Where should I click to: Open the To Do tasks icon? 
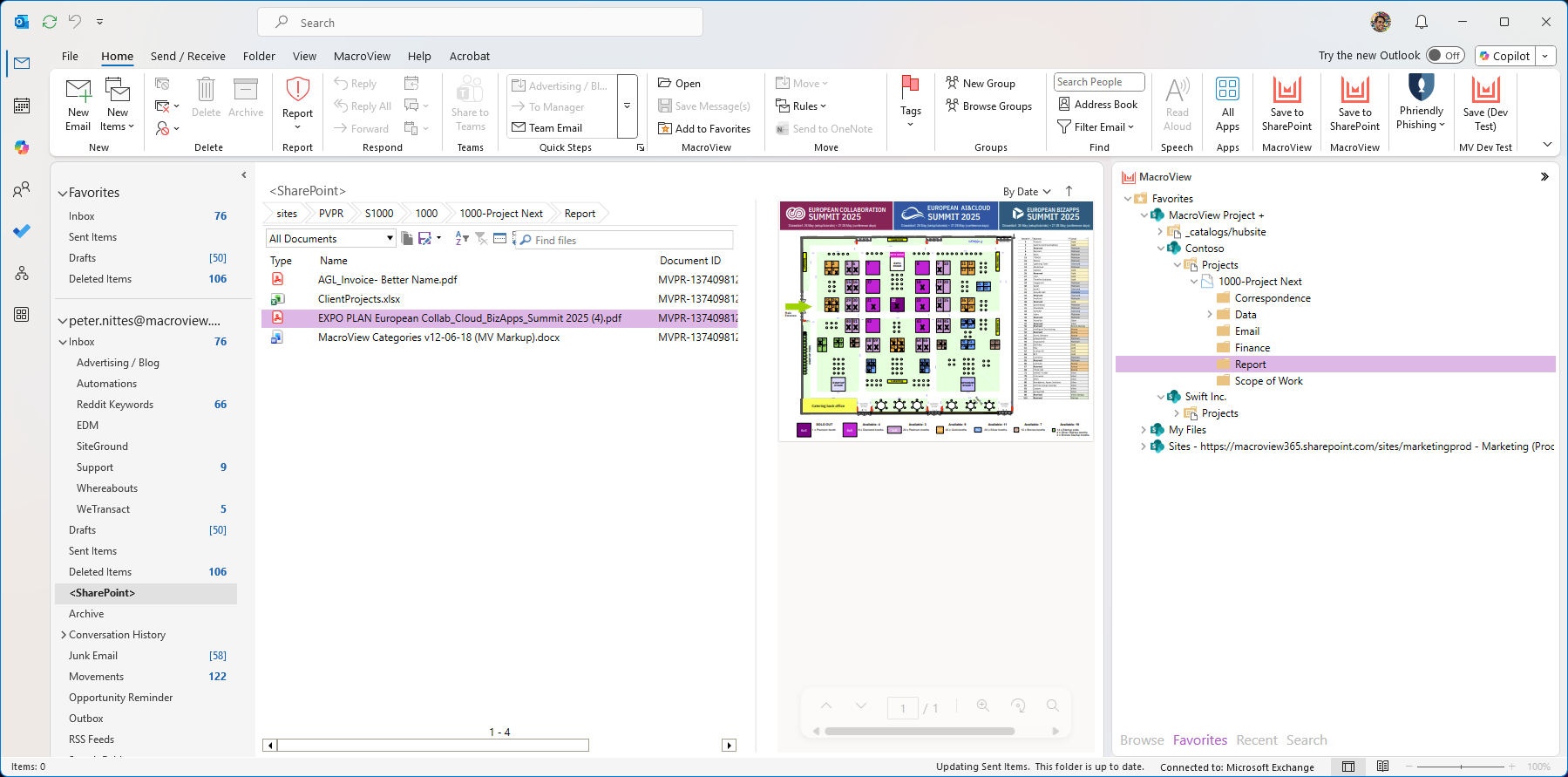22,231
